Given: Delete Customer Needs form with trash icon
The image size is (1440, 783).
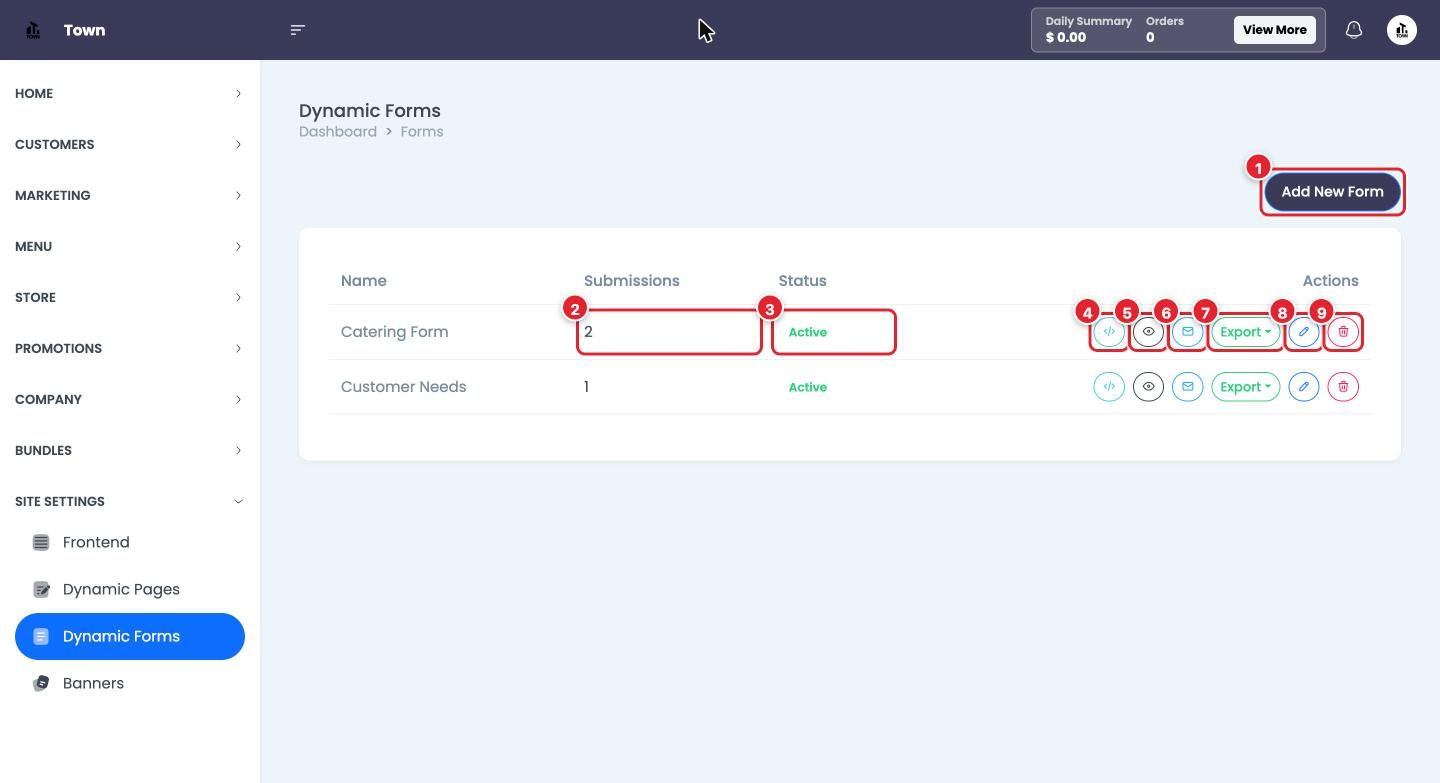Looking at the screenshot, I should [x=1343, y=387].
